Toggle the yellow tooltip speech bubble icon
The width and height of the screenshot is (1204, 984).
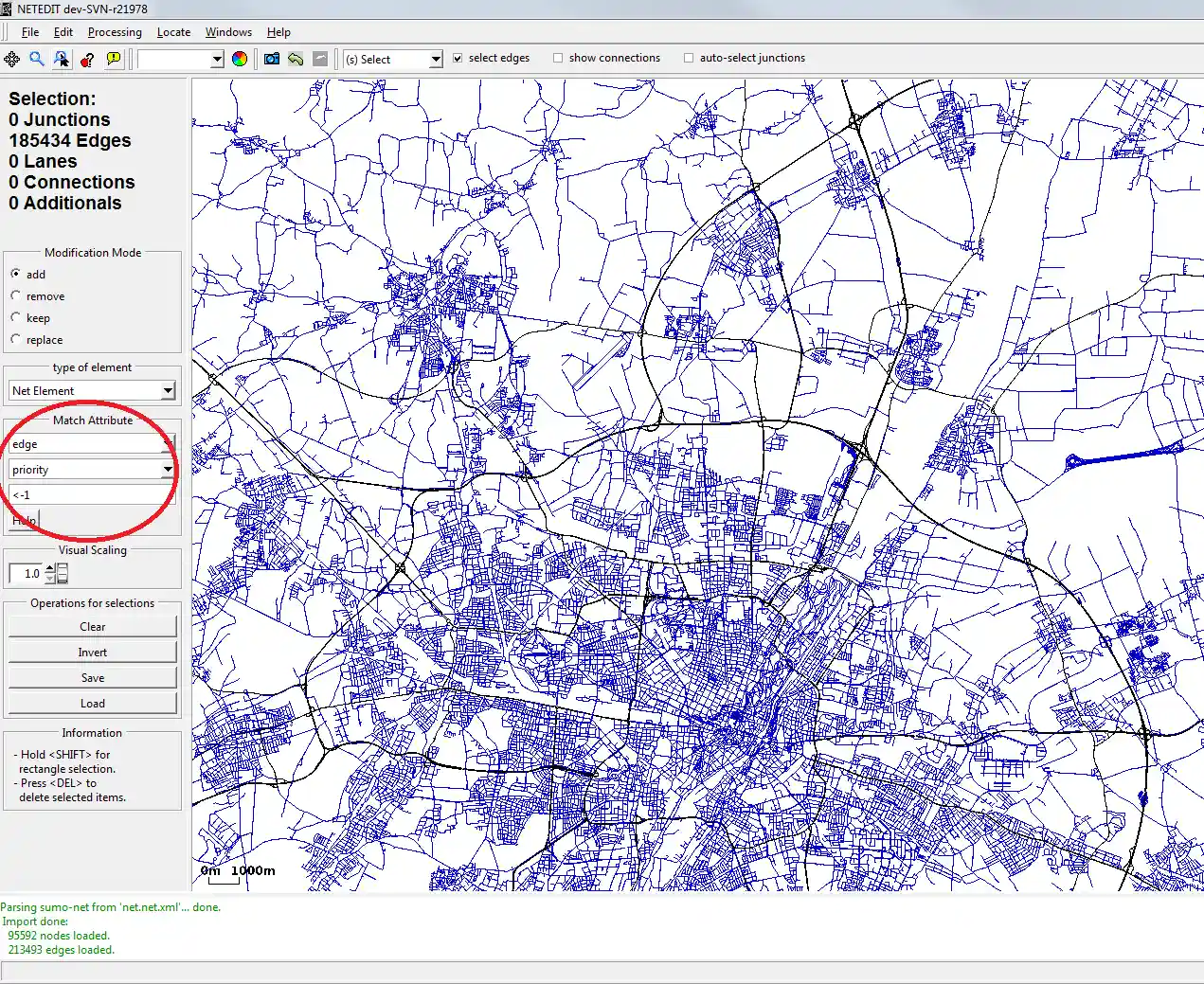point(114,59)
